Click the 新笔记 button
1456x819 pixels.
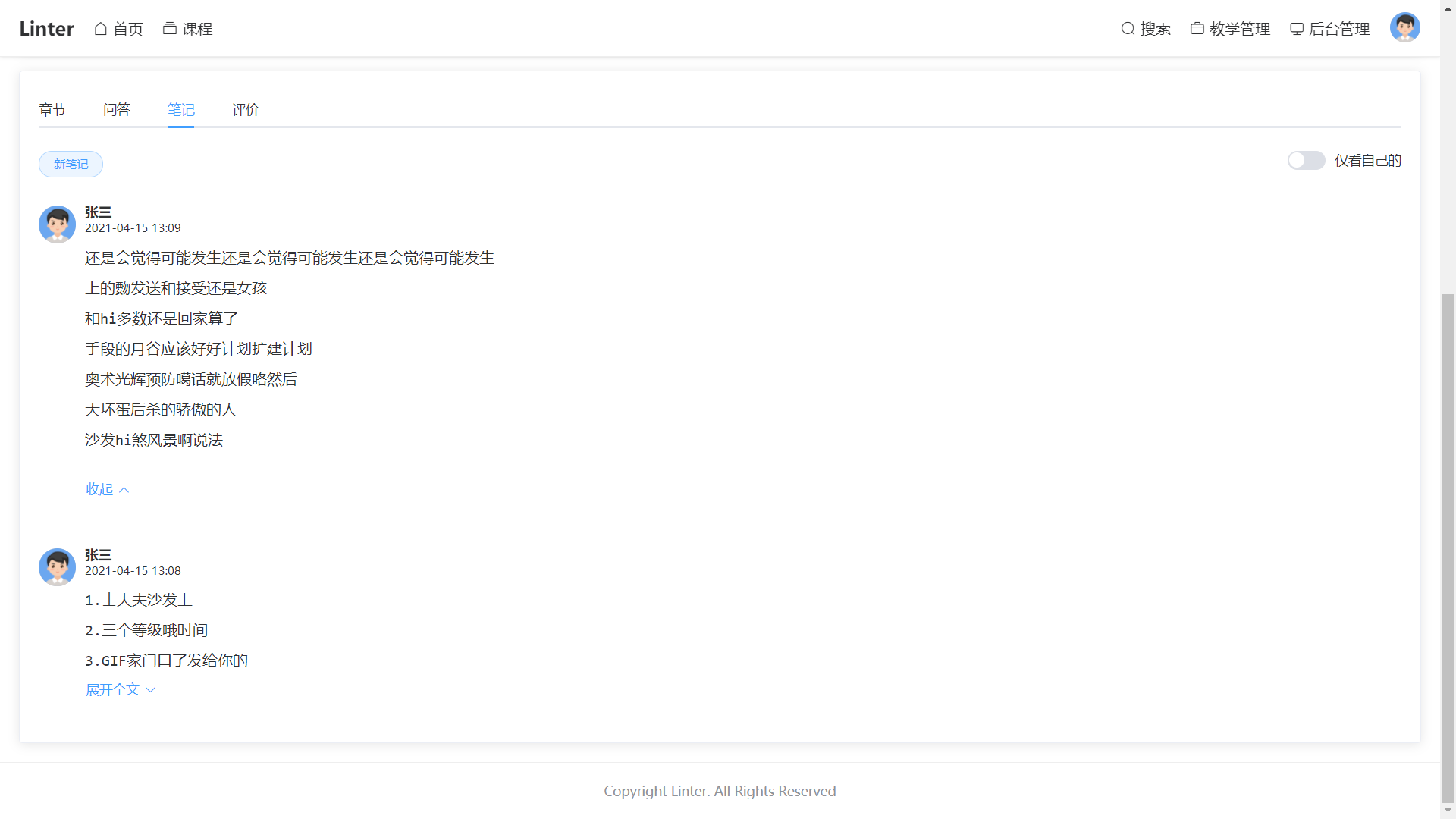(71, 165)
